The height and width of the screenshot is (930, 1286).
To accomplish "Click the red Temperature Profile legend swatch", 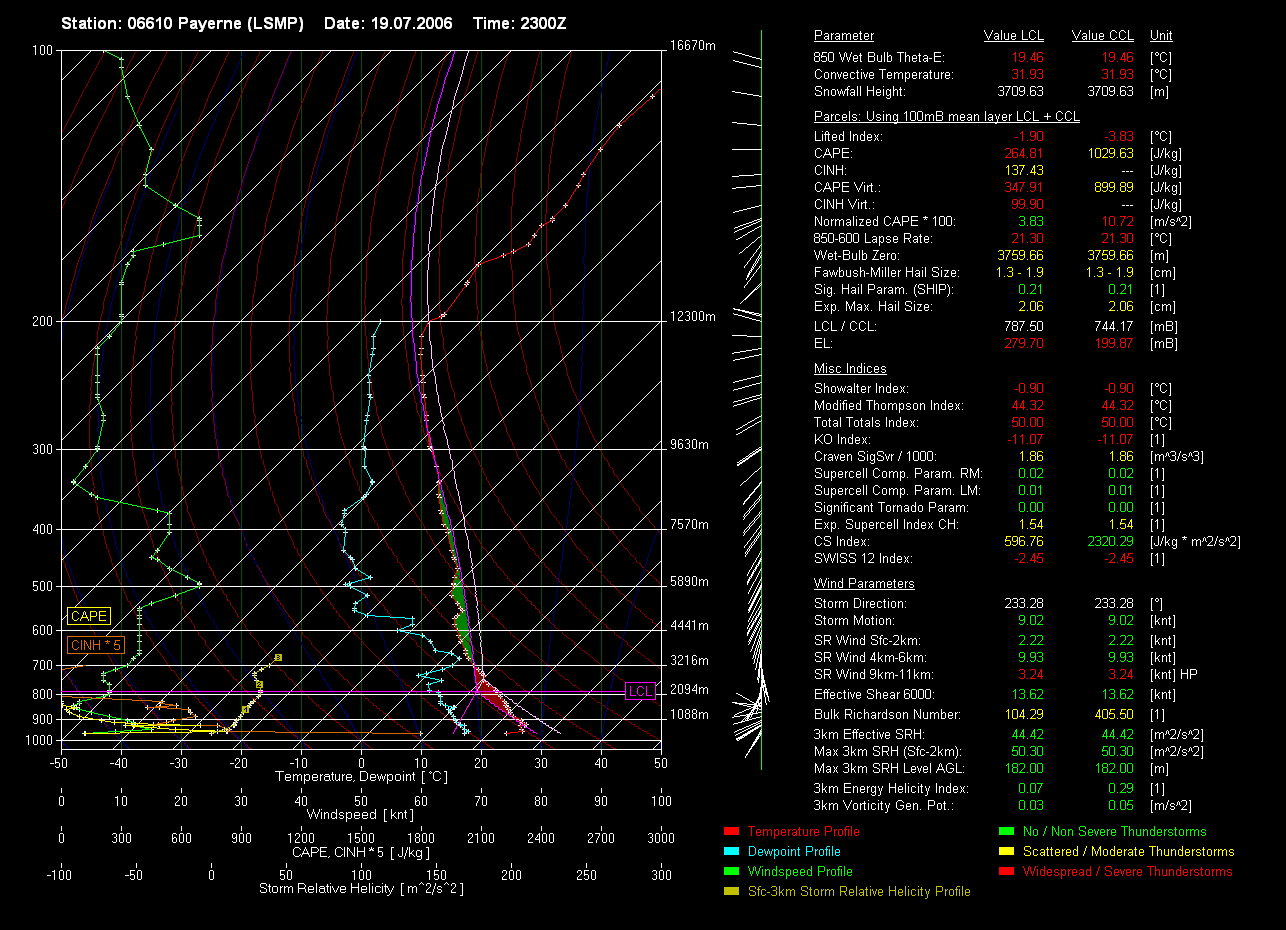I will tap(730, 831).
